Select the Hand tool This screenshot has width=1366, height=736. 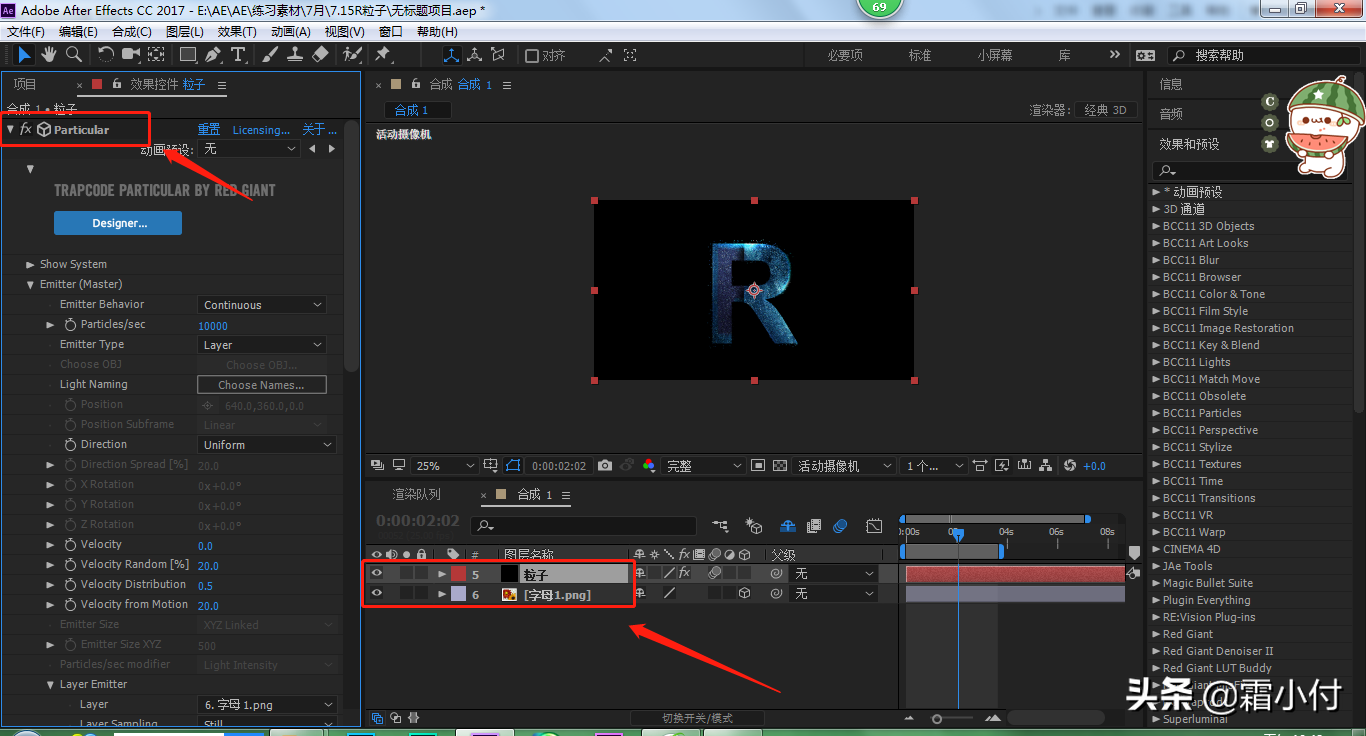(49, 55)
